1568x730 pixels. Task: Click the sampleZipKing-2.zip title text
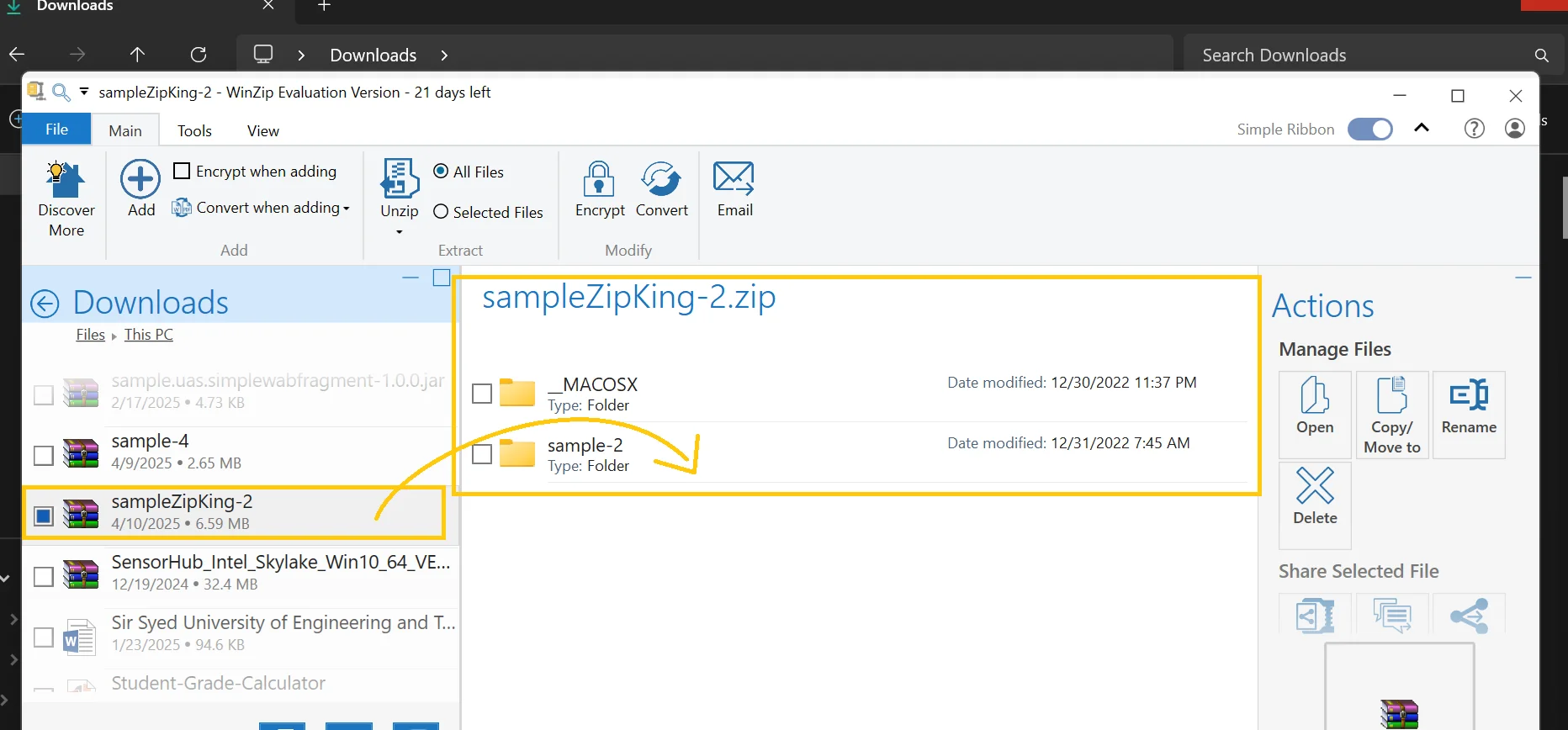point(629,297)
